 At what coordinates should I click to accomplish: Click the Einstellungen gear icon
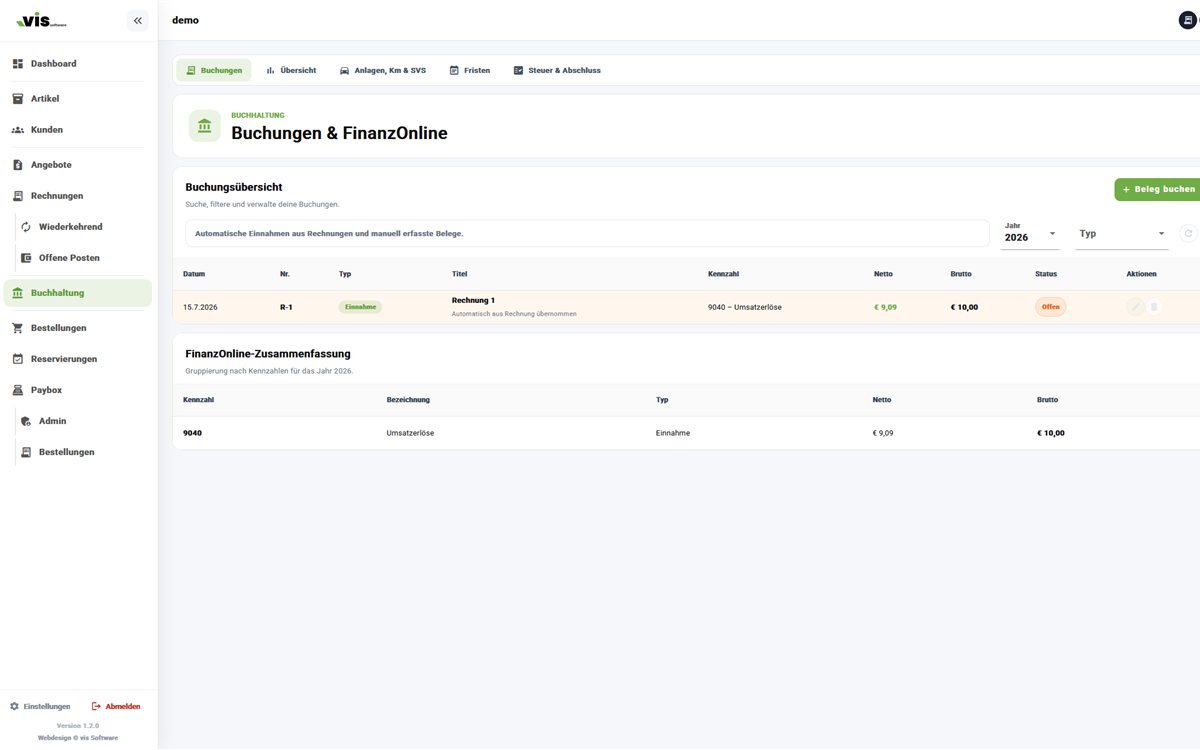14,706
